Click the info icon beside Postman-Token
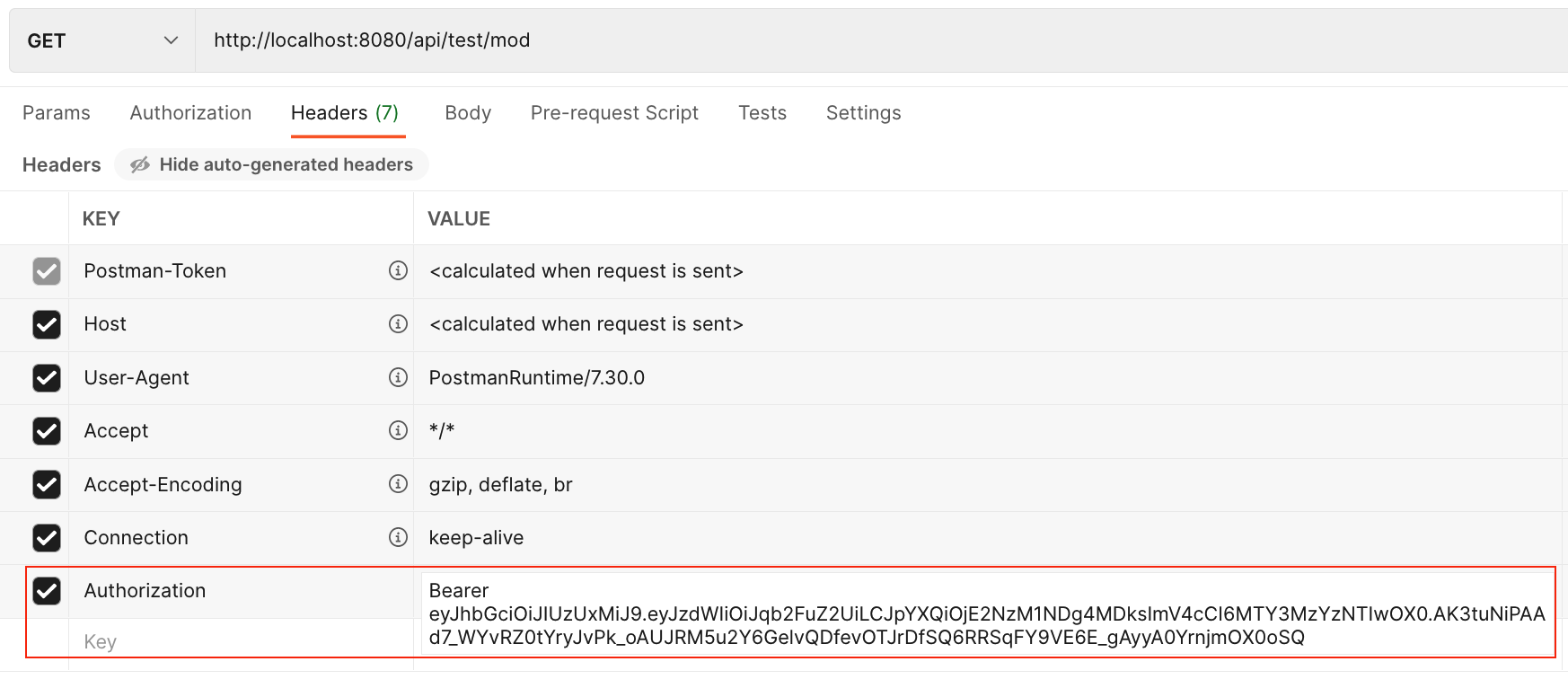The width and height of the screenshot is (1568, 688). pos(398,270)
